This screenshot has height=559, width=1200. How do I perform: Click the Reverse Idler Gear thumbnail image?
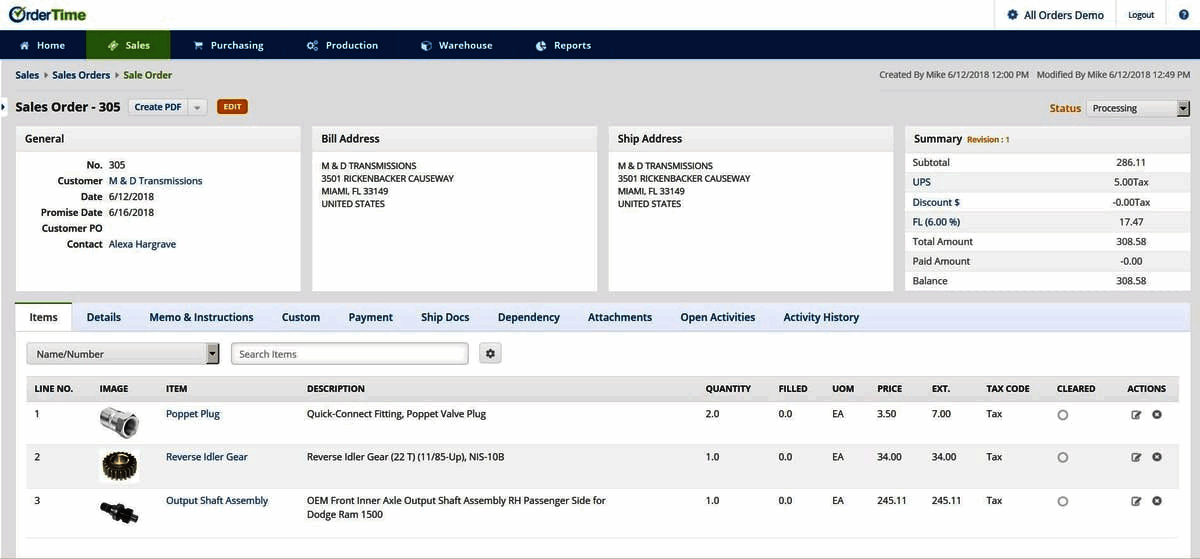click(x=119, y=465)
